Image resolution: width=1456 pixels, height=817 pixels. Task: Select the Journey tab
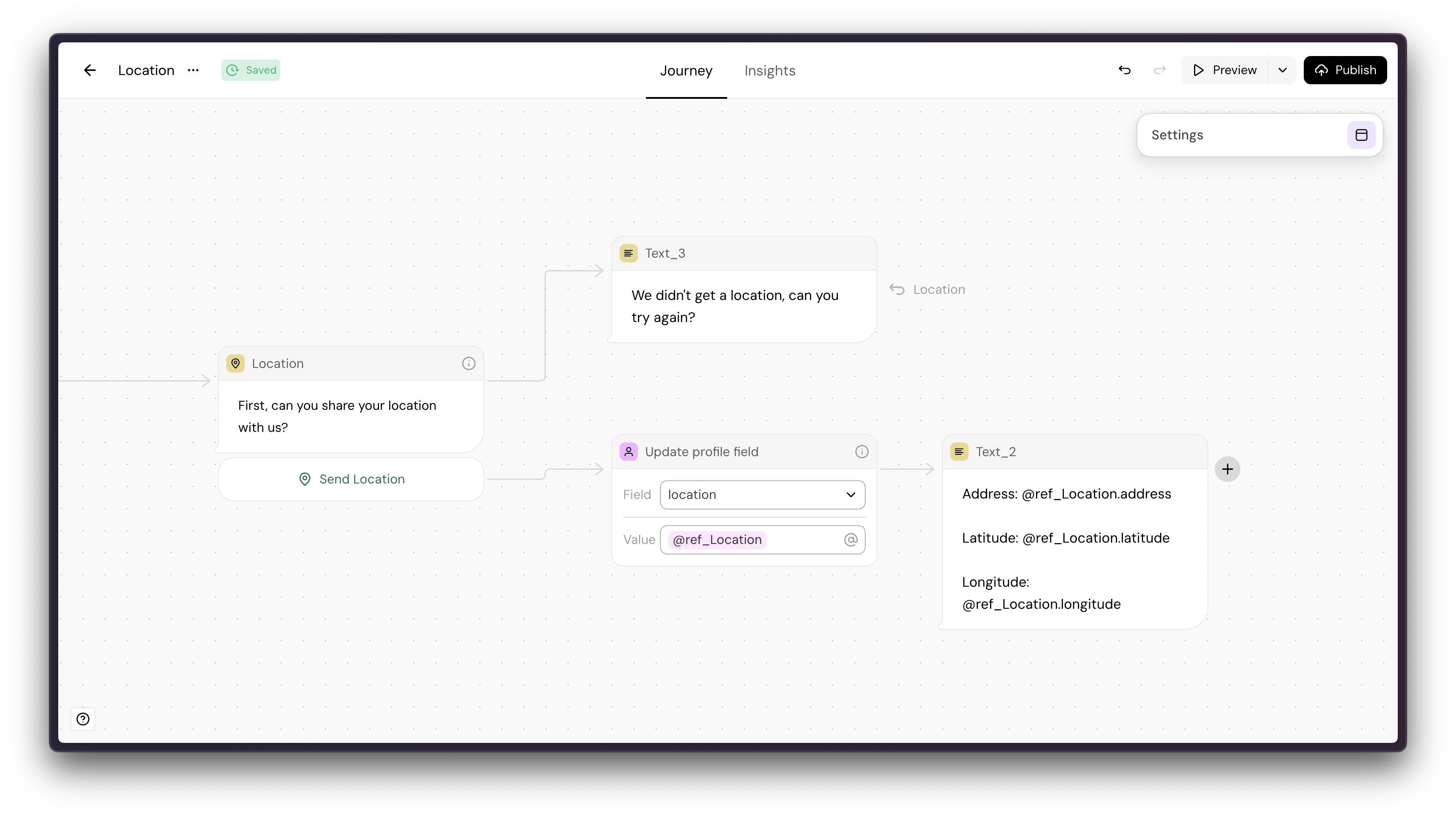click(x=686, y=71)
